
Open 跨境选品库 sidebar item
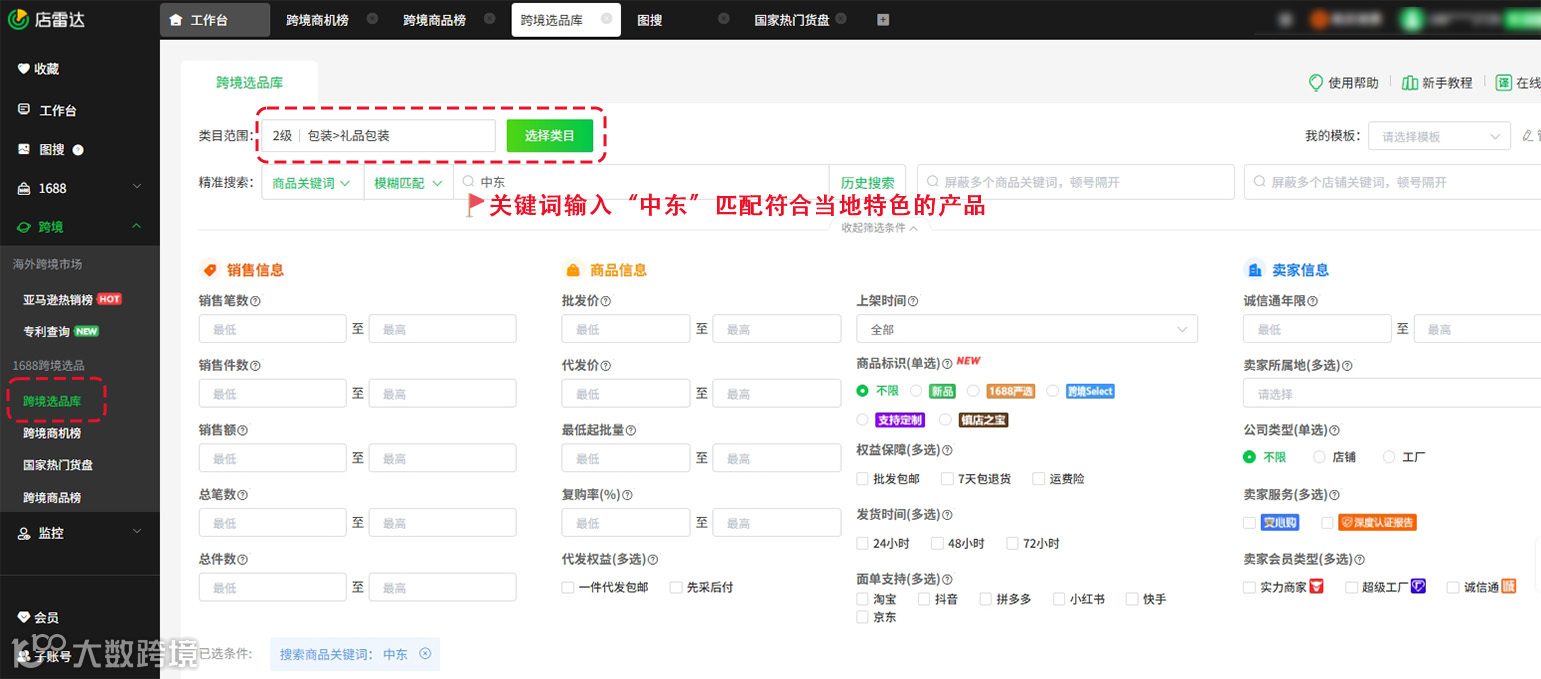click(52, 401)
